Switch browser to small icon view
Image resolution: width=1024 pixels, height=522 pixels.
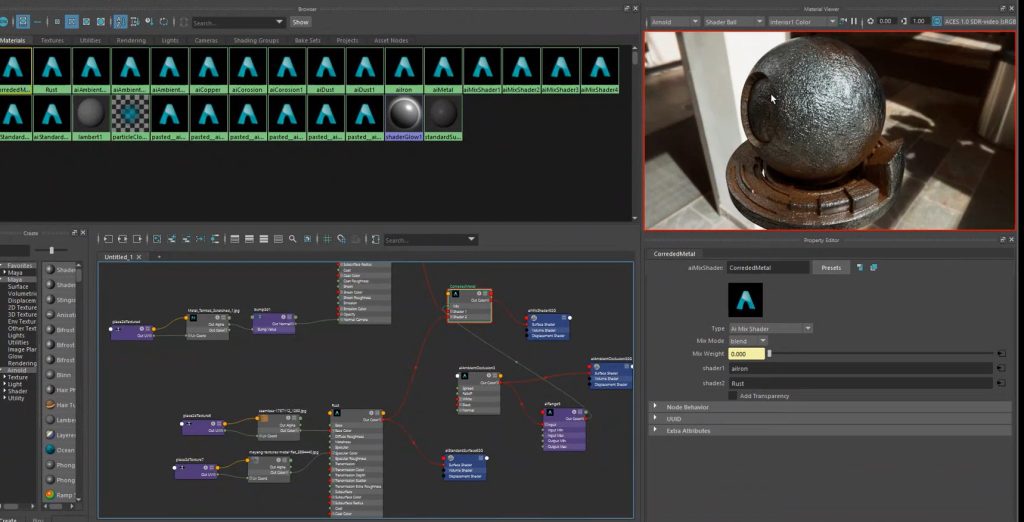pyautogui.click(x=57, y=22)
